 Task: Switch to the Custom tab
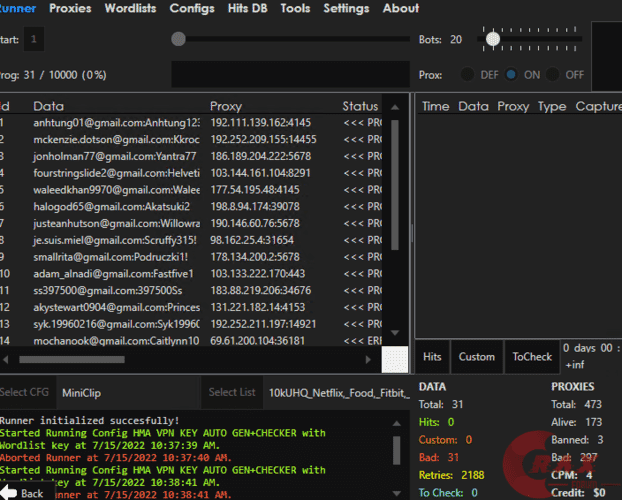[477, 357]
